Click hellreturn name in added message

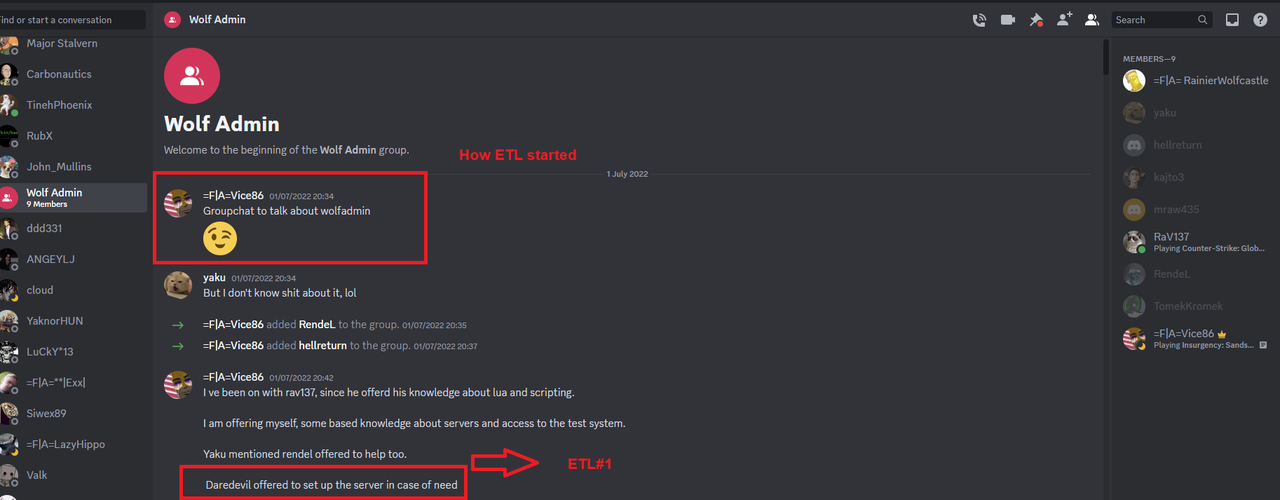(323, 345)
